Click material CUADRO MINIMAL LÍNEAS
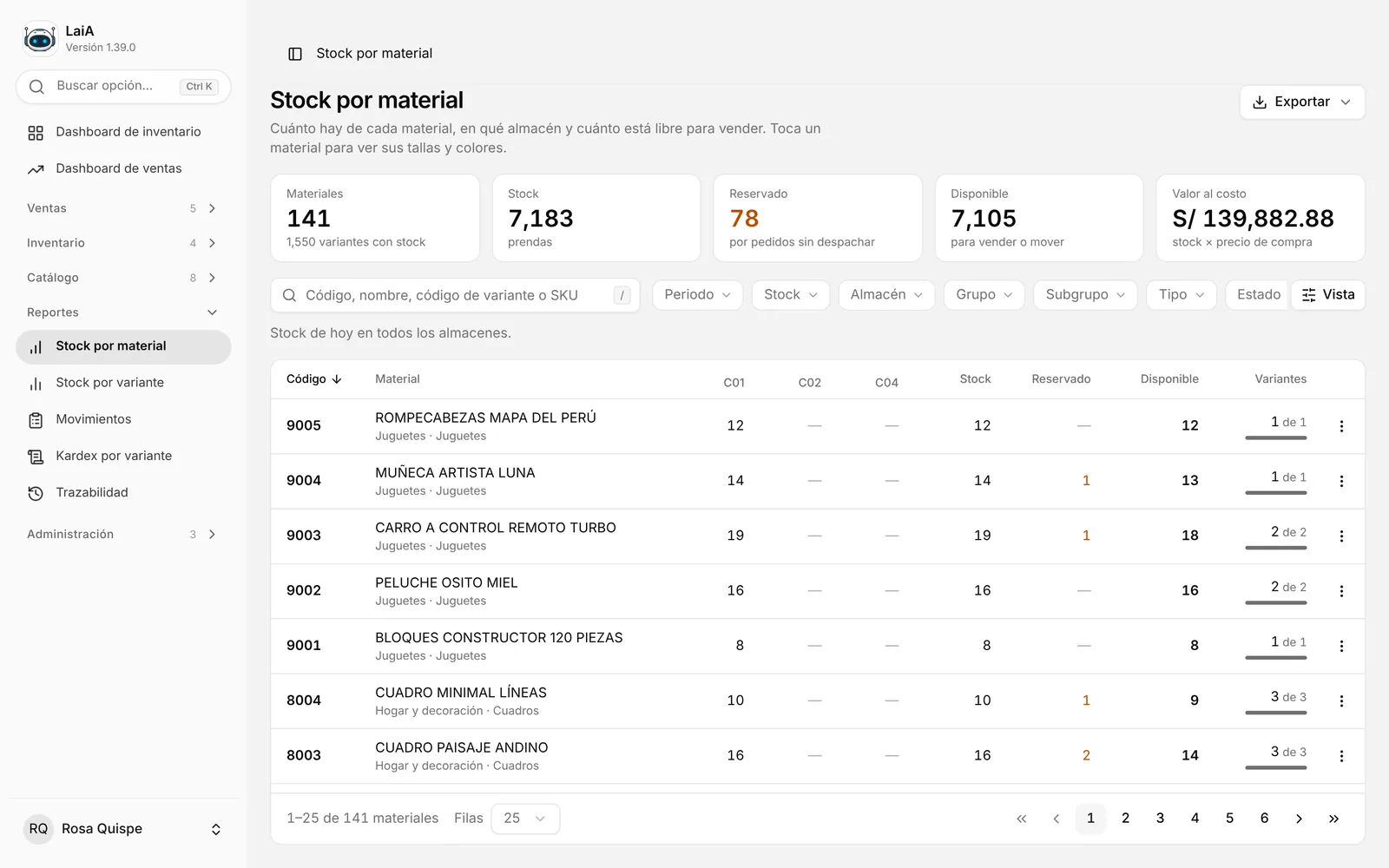 coord(461,693)
